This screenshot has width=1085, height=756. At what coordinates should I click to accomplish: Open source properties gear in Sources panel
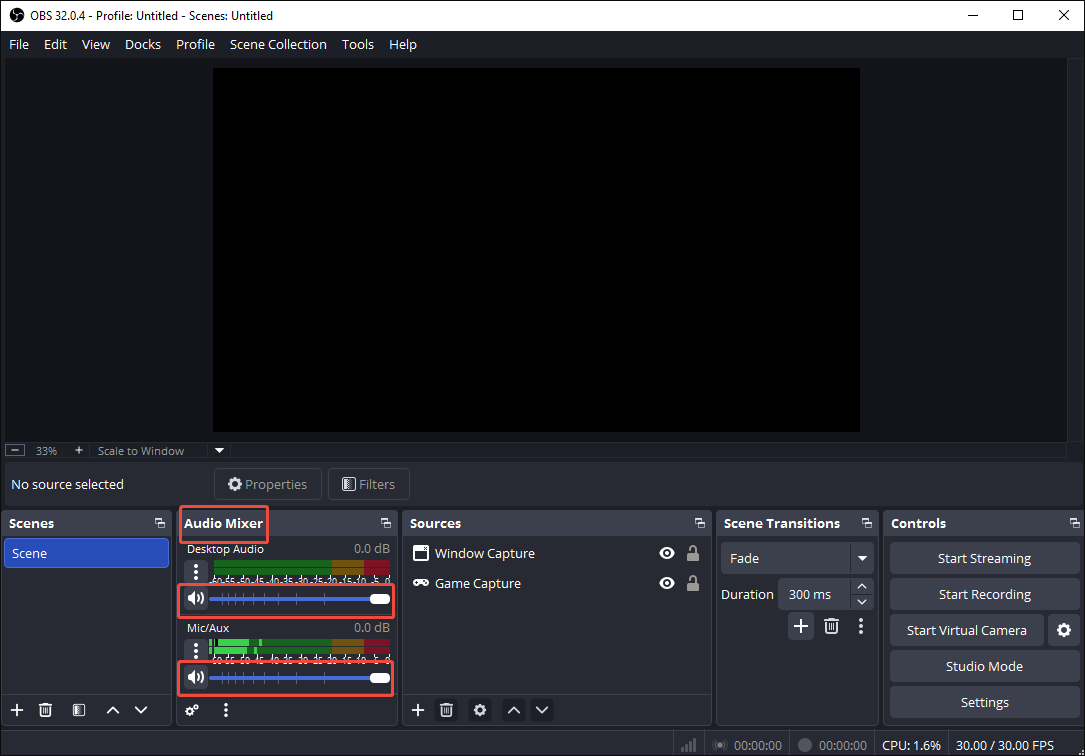(x=480, y=710)
